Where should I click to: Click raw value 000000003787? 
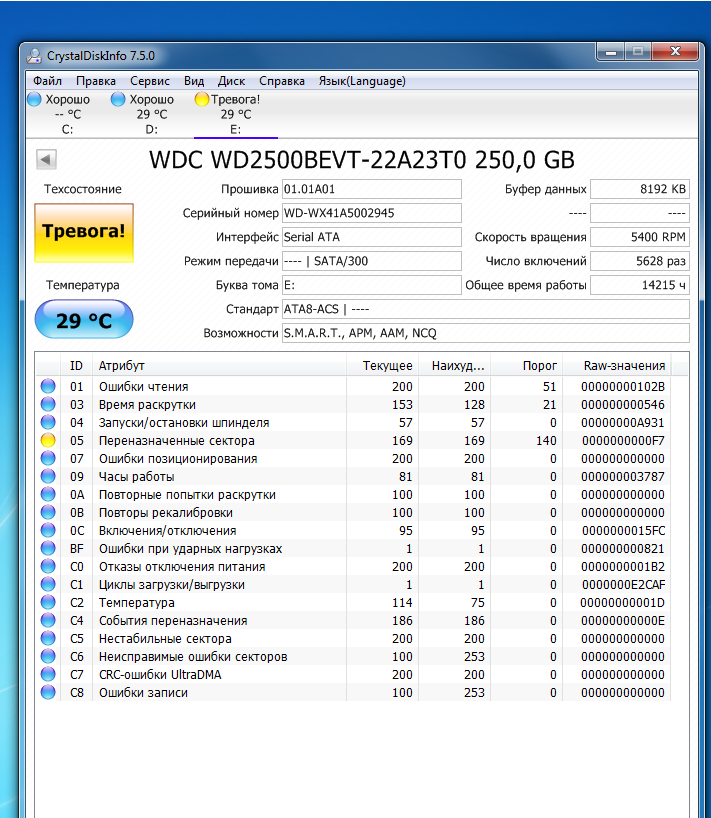[x=623, y=477]
